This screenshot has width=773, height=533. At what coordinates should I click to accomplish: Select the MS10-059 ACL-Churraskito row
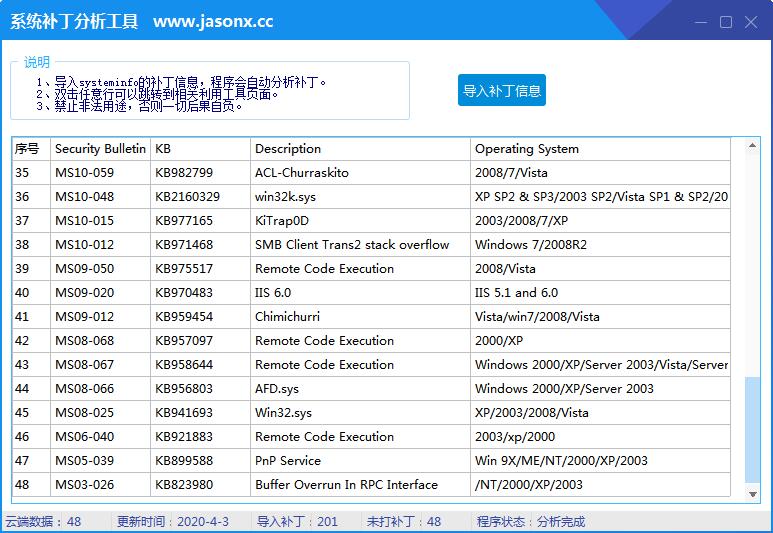tap(300, 173)
